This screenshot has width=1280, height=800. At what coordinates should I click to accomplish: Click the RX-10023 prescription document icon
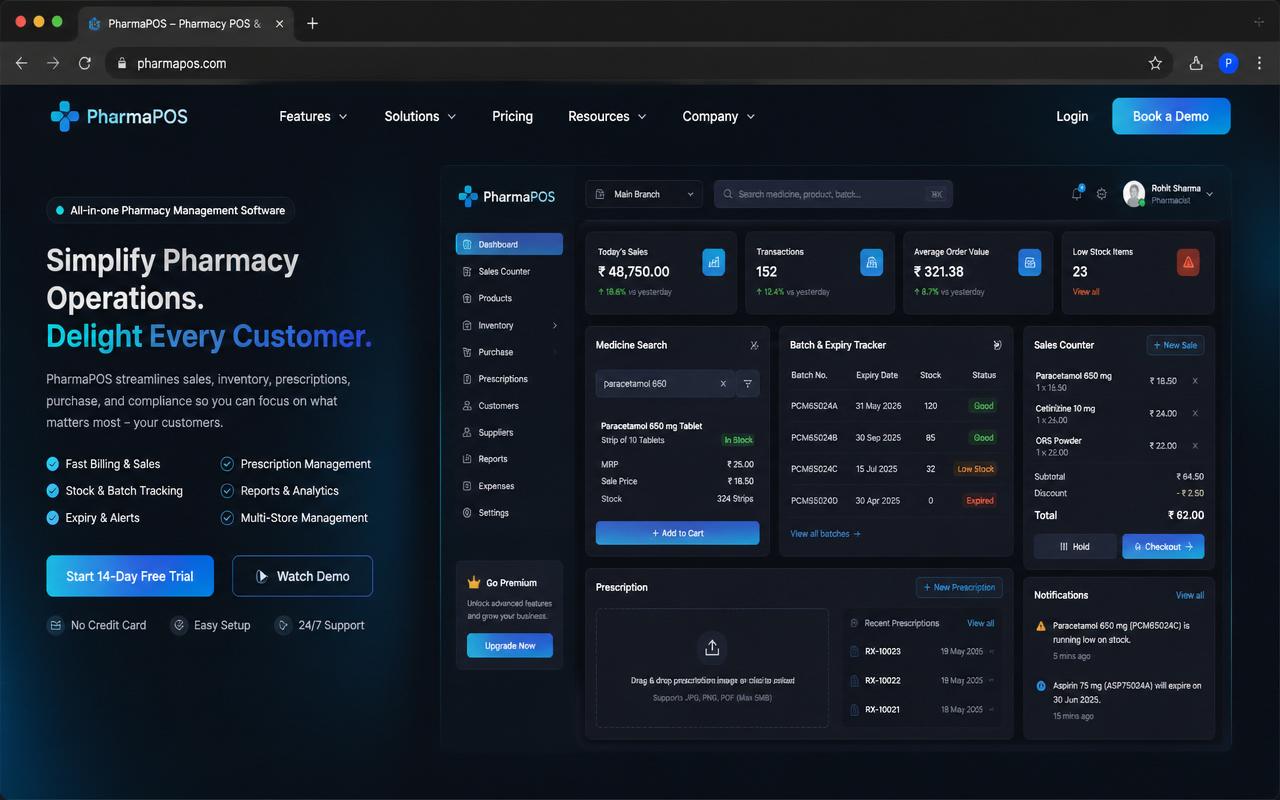tap(855, 651)
